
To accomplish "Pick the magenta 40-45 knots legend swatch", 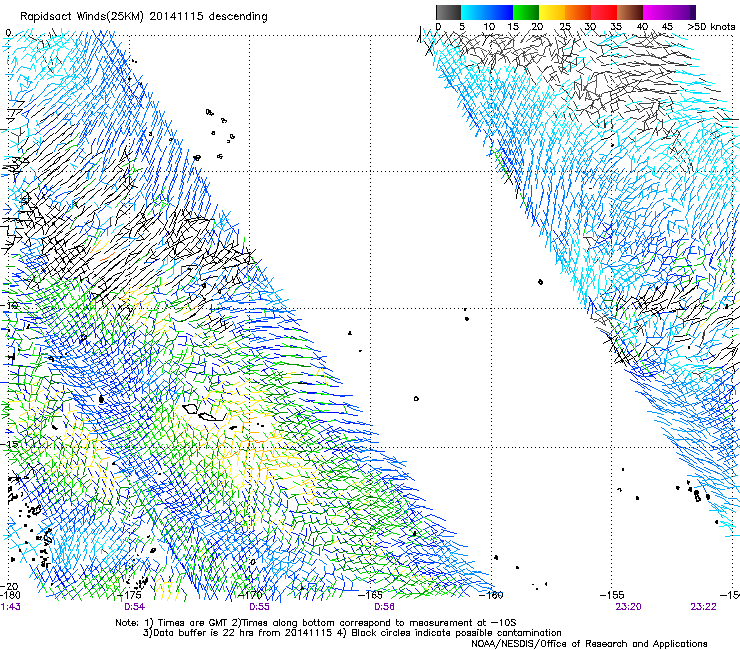I will [656, 12].
